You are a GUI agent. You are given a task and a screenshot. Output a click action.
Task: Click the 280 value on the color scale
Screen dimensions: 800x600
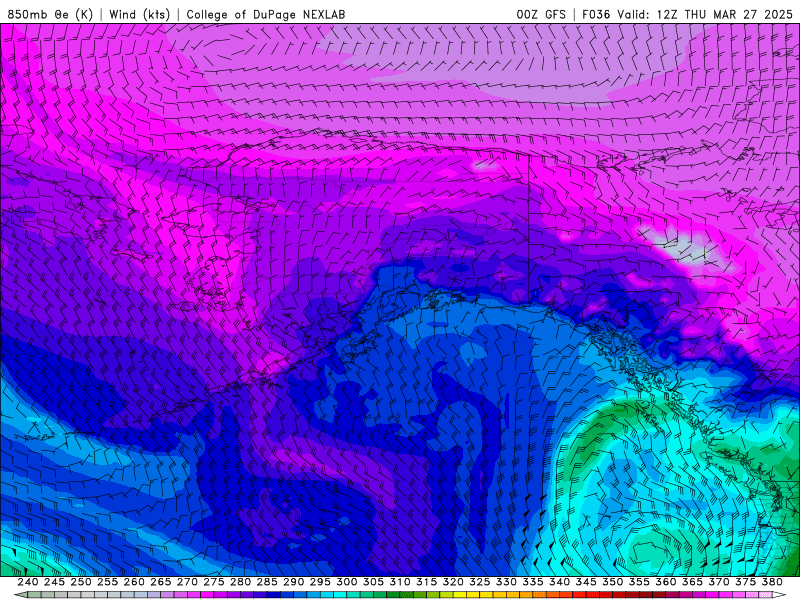click(240, 582)
